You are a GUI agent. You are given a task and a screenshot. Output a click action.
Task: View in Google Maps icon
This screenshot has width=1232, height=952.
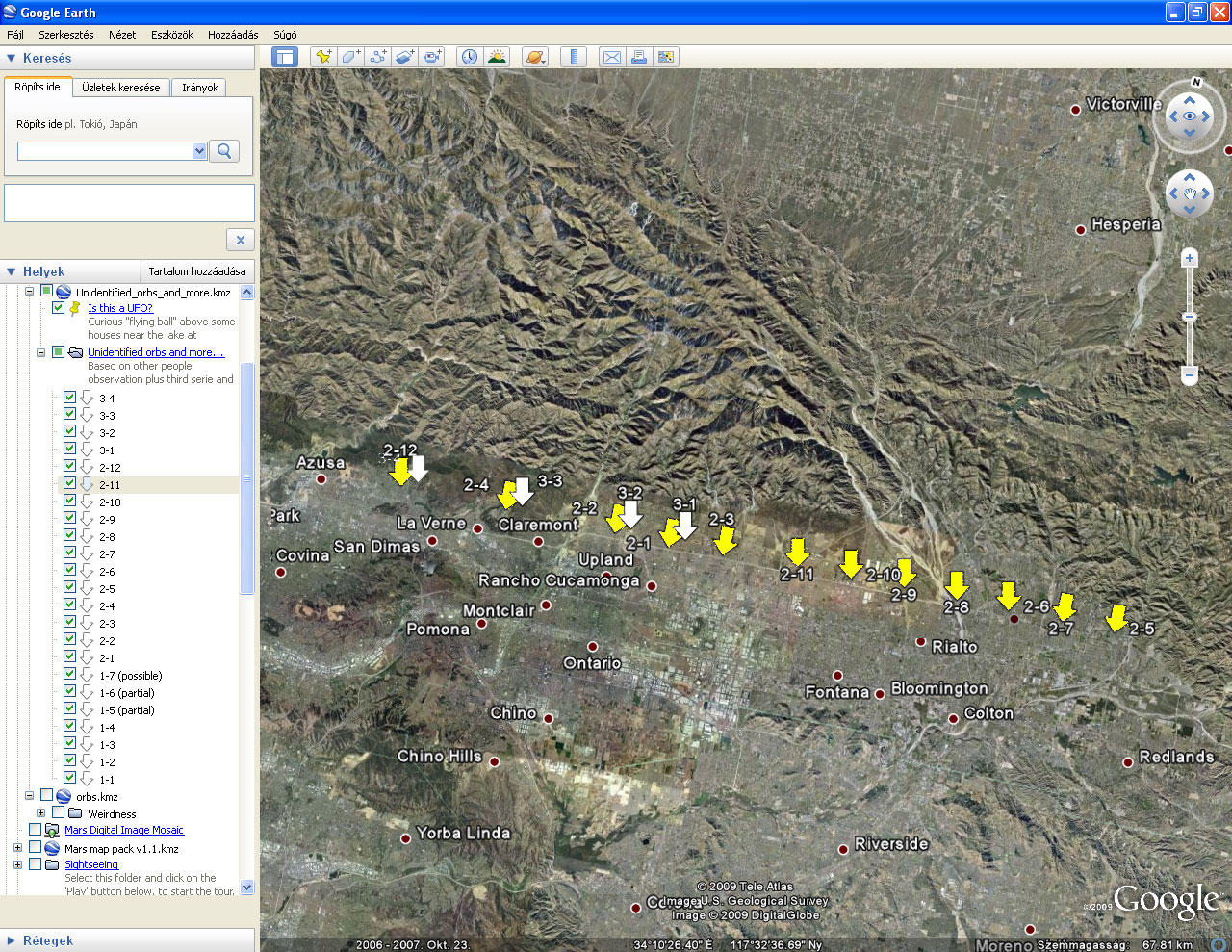666,57
